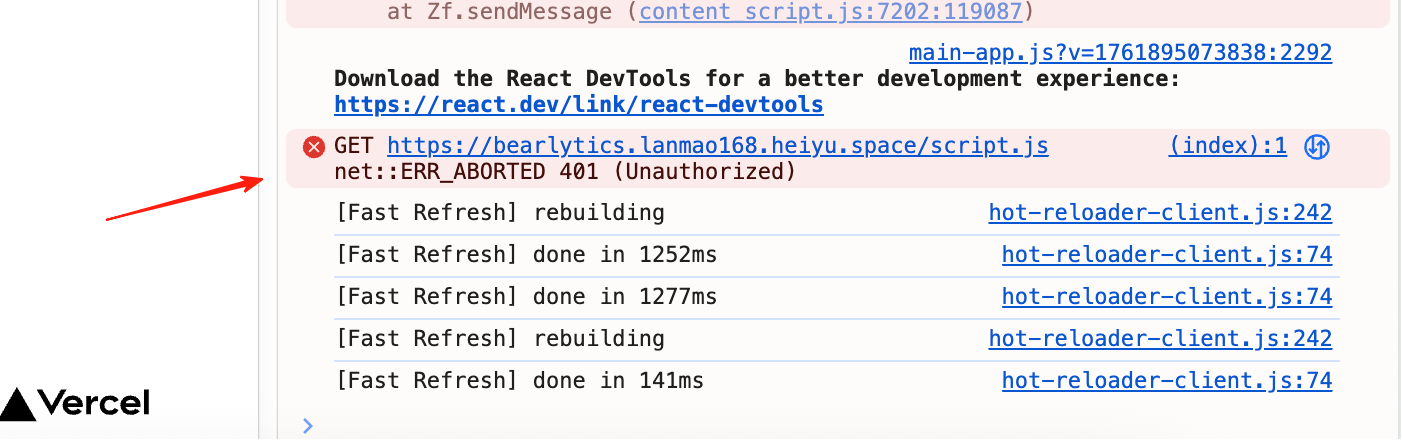
Task: Click the Vercel triangle logo
Action: [17, 404]
